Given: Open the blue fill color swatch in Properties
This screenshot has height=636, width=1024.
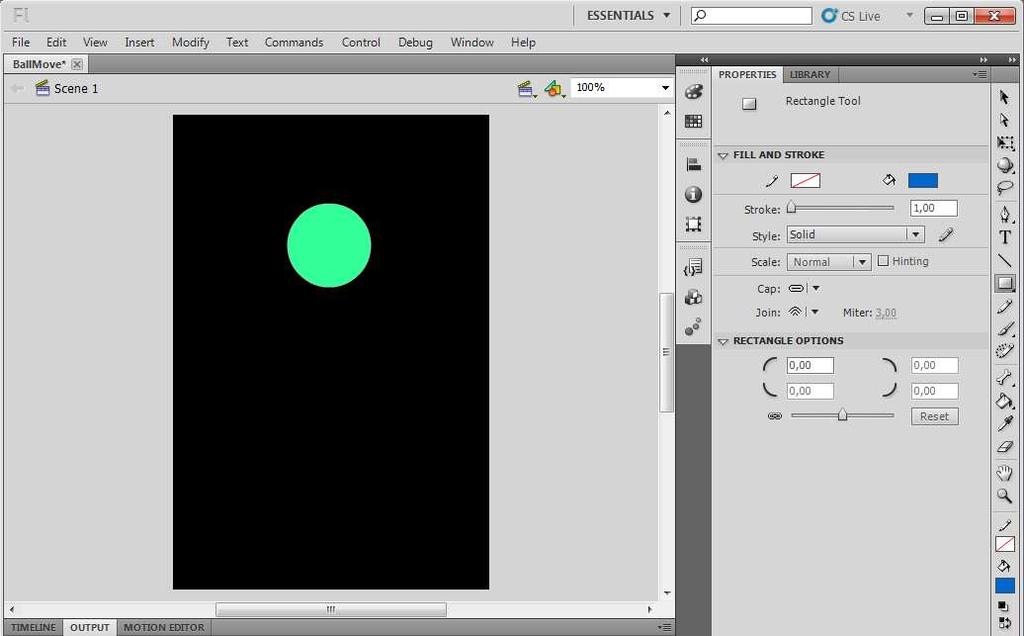Looking at the screenshot, I should (923, 181).
